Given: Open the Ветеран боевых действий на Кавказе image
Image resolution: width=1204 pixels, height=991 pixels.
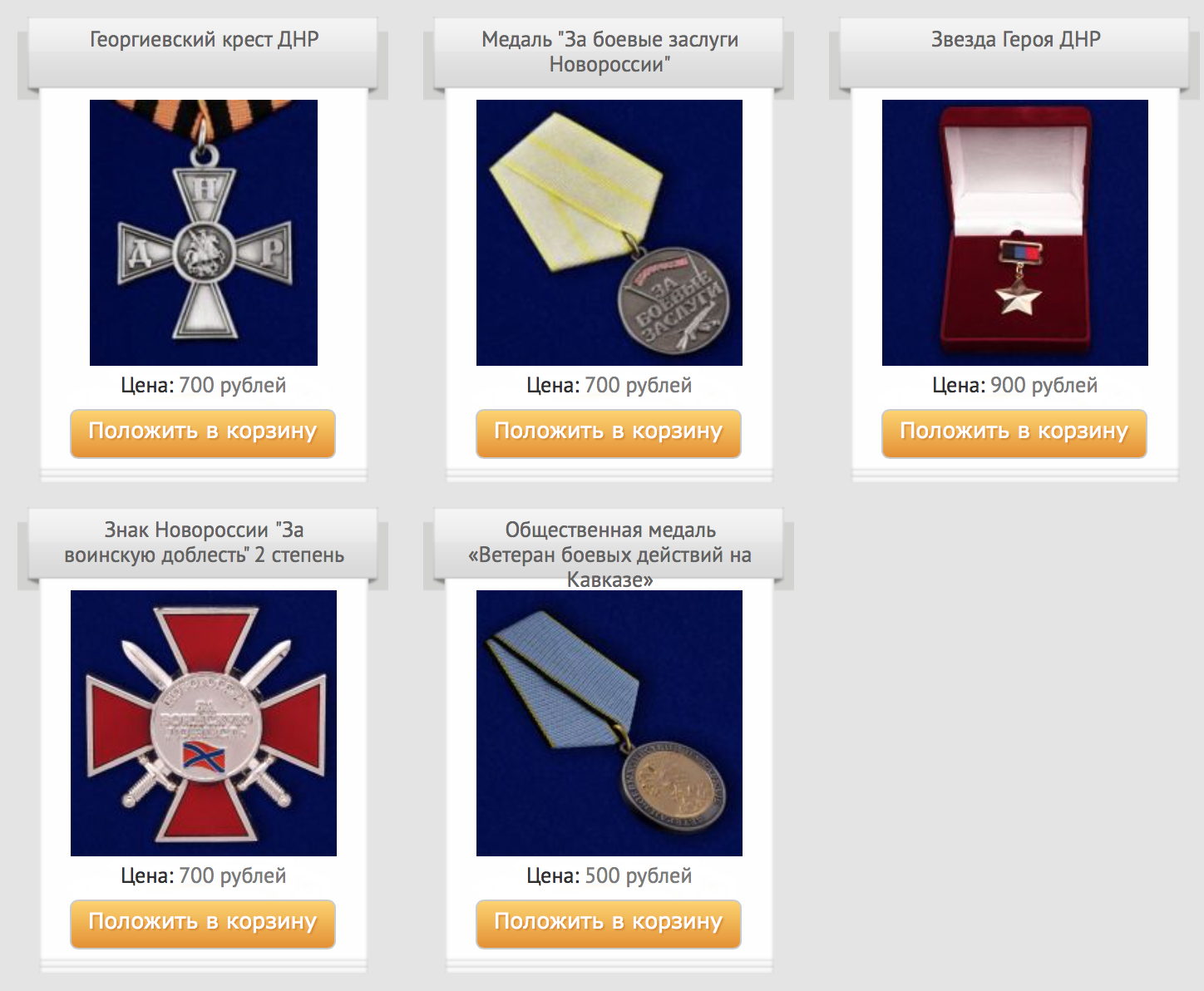Looking at the screenshot, I should click(609, 723).
